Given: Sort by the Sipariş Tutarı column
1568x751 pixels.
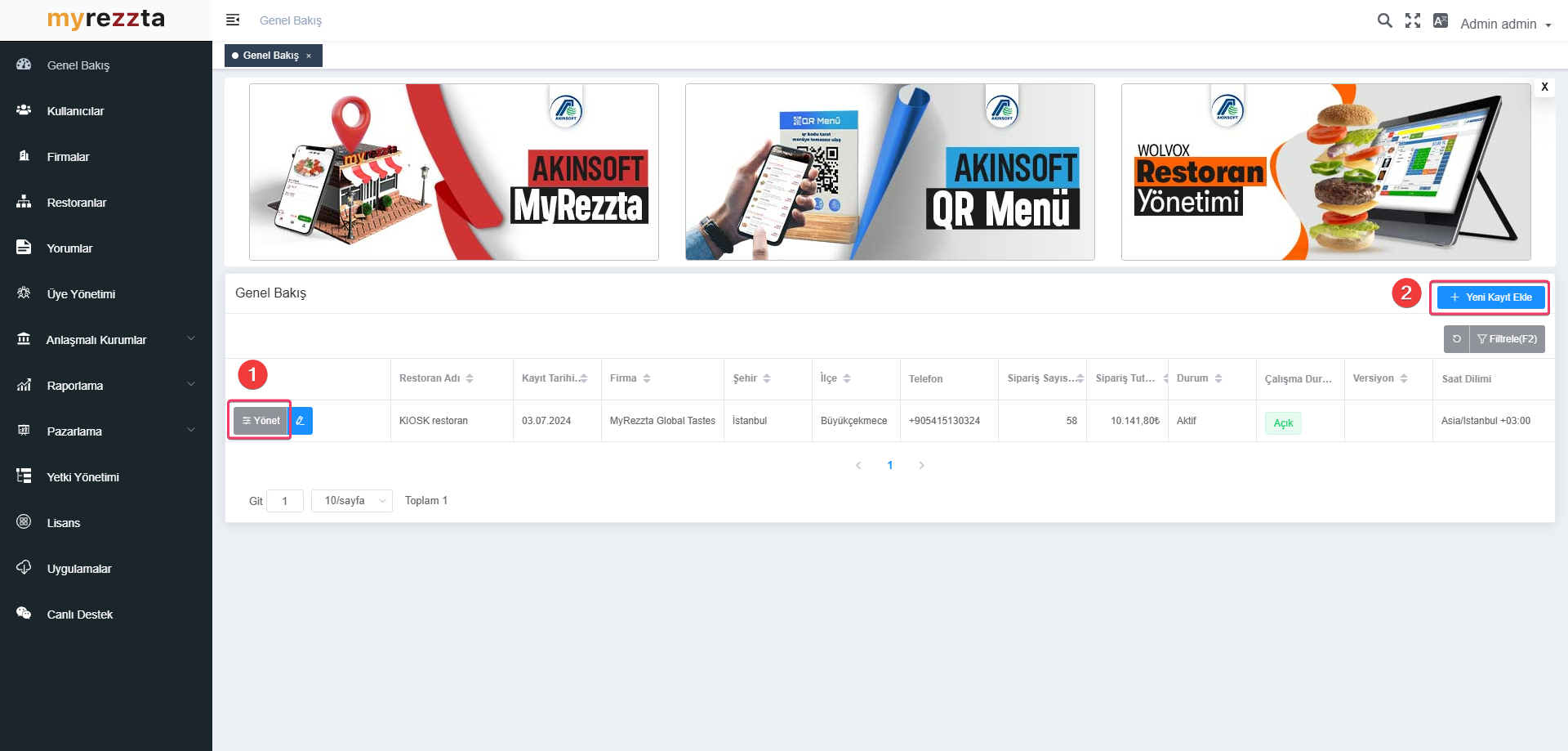Looking at the screenshot, I should tap(1165, 378).
